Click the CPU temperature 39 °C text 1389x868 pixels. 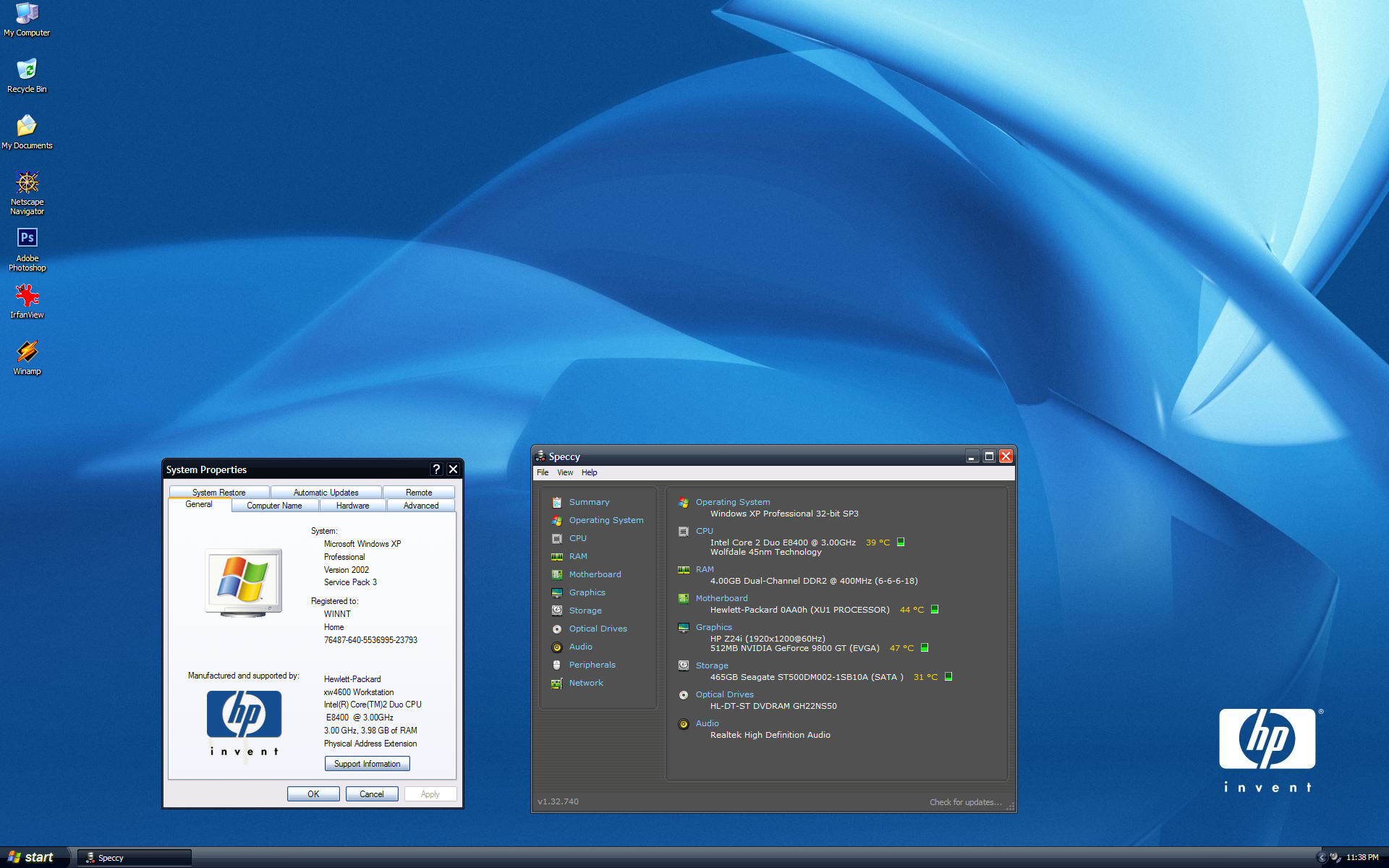(878, 542)
